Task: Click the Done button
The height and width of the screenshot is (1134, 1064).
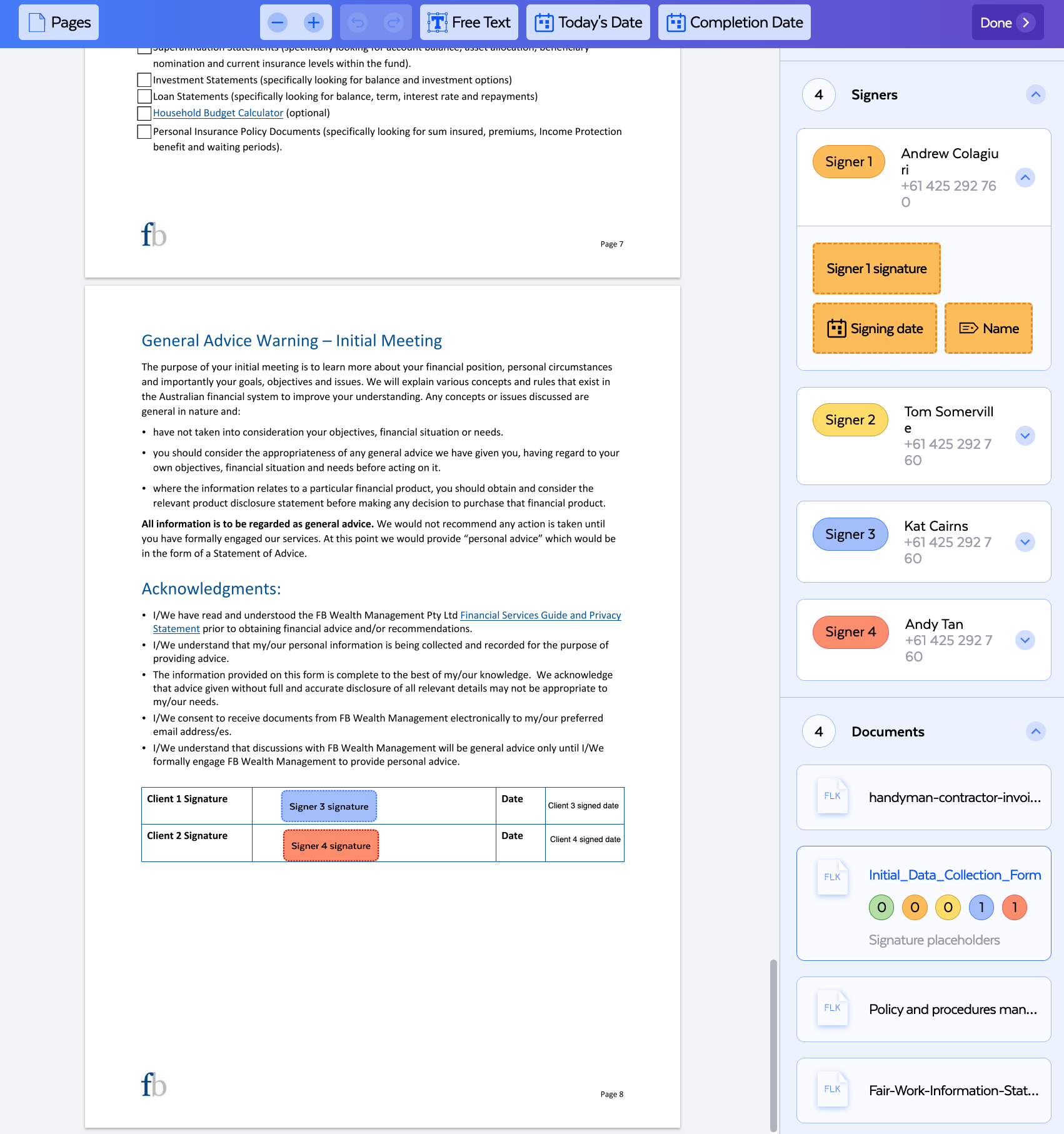Action: (1006, 22)
